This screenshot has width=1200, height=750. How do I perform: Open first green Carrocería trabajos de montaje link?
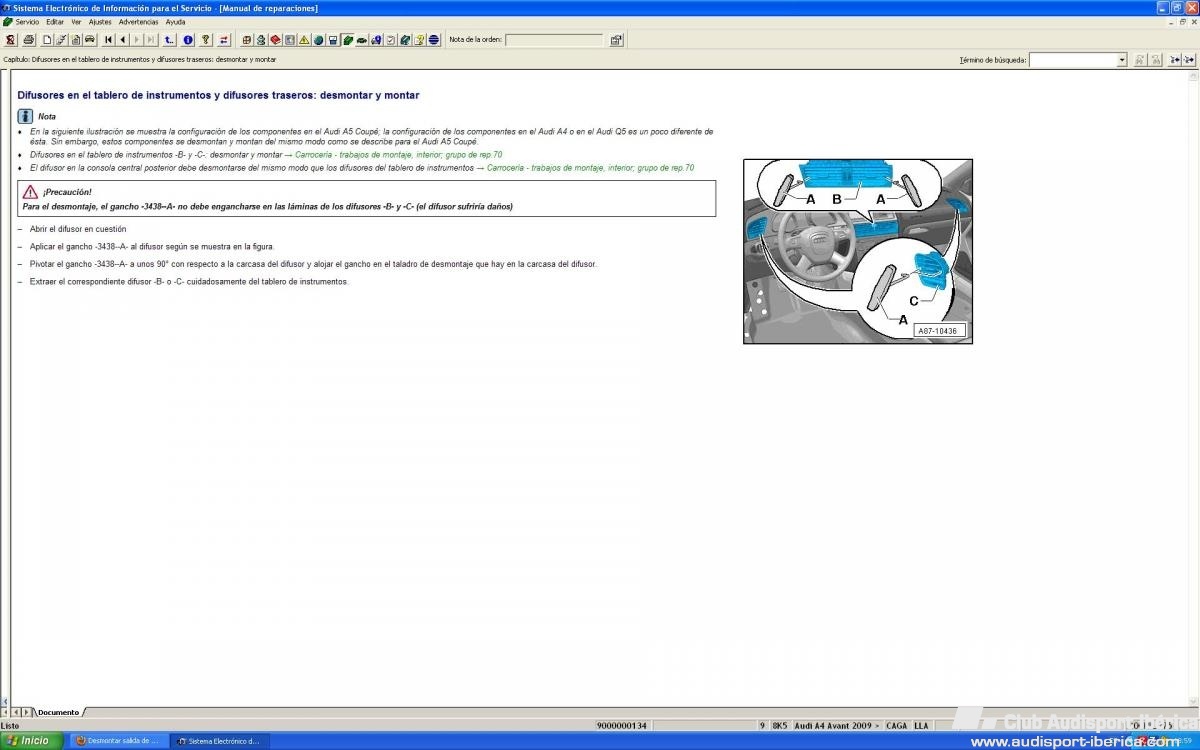[x=398, y=155]
